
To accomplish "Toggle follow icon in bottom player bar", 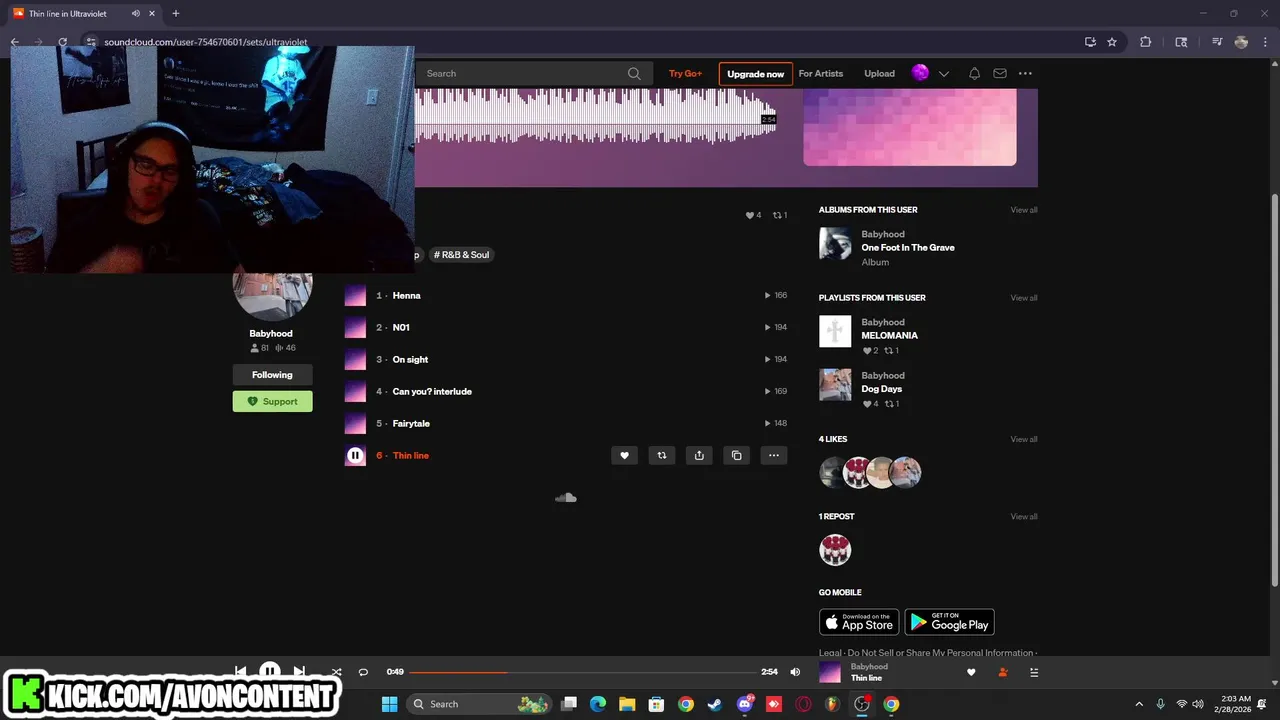I will pyautogui.click(x=1003, y=672).
